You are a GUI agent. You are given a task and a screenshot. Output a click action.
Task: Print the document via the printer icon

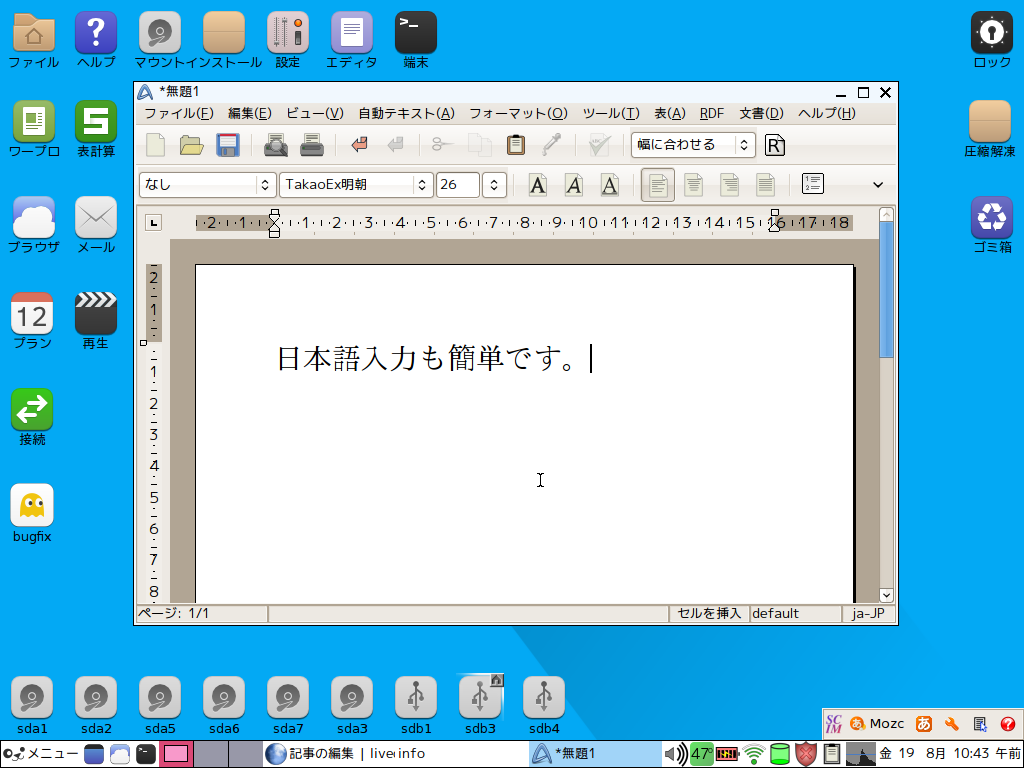312,145
